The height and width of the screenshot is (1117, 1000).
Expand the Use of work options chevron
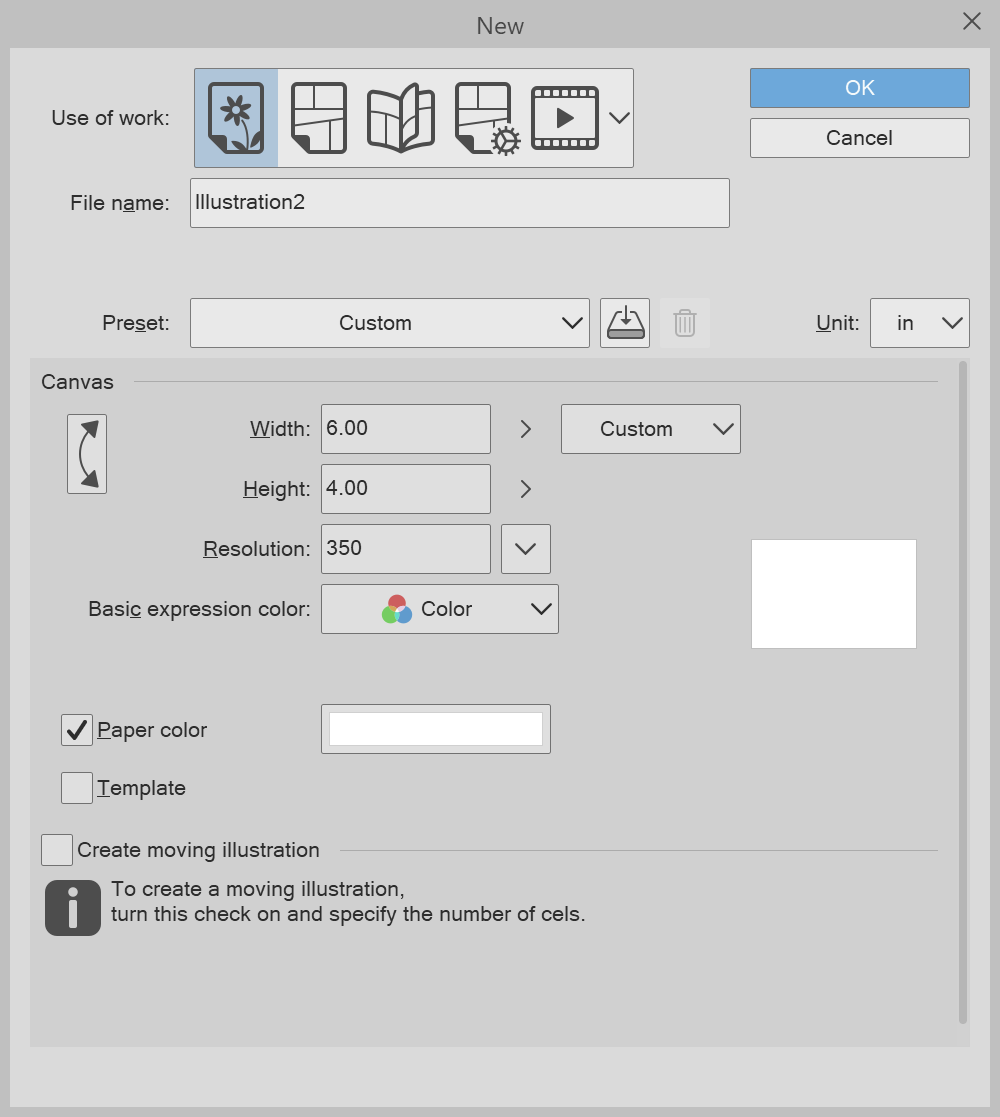coord(619,118)
